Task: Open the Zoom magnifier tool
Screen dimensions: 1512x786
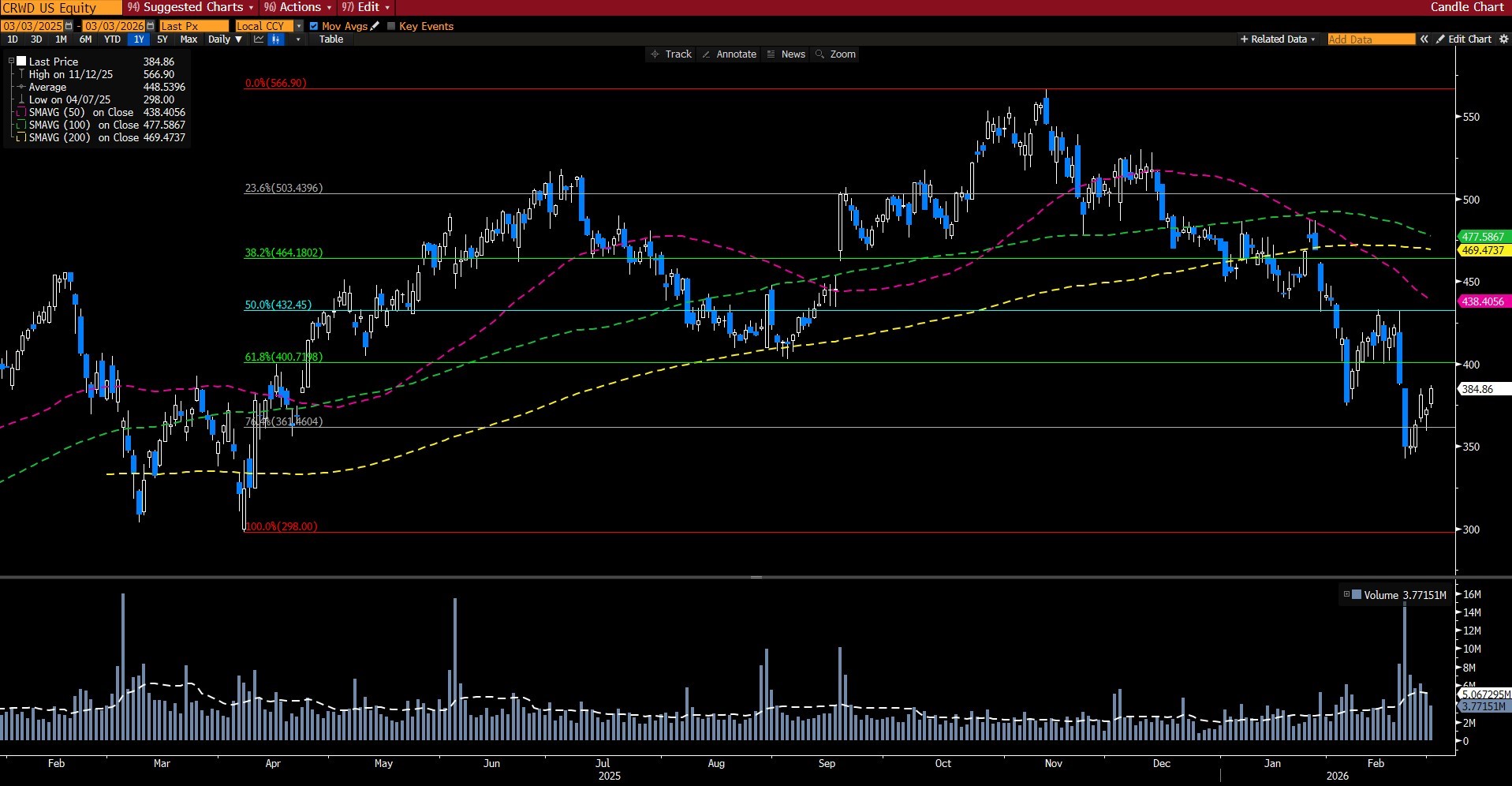Action: tap(835, 54)
